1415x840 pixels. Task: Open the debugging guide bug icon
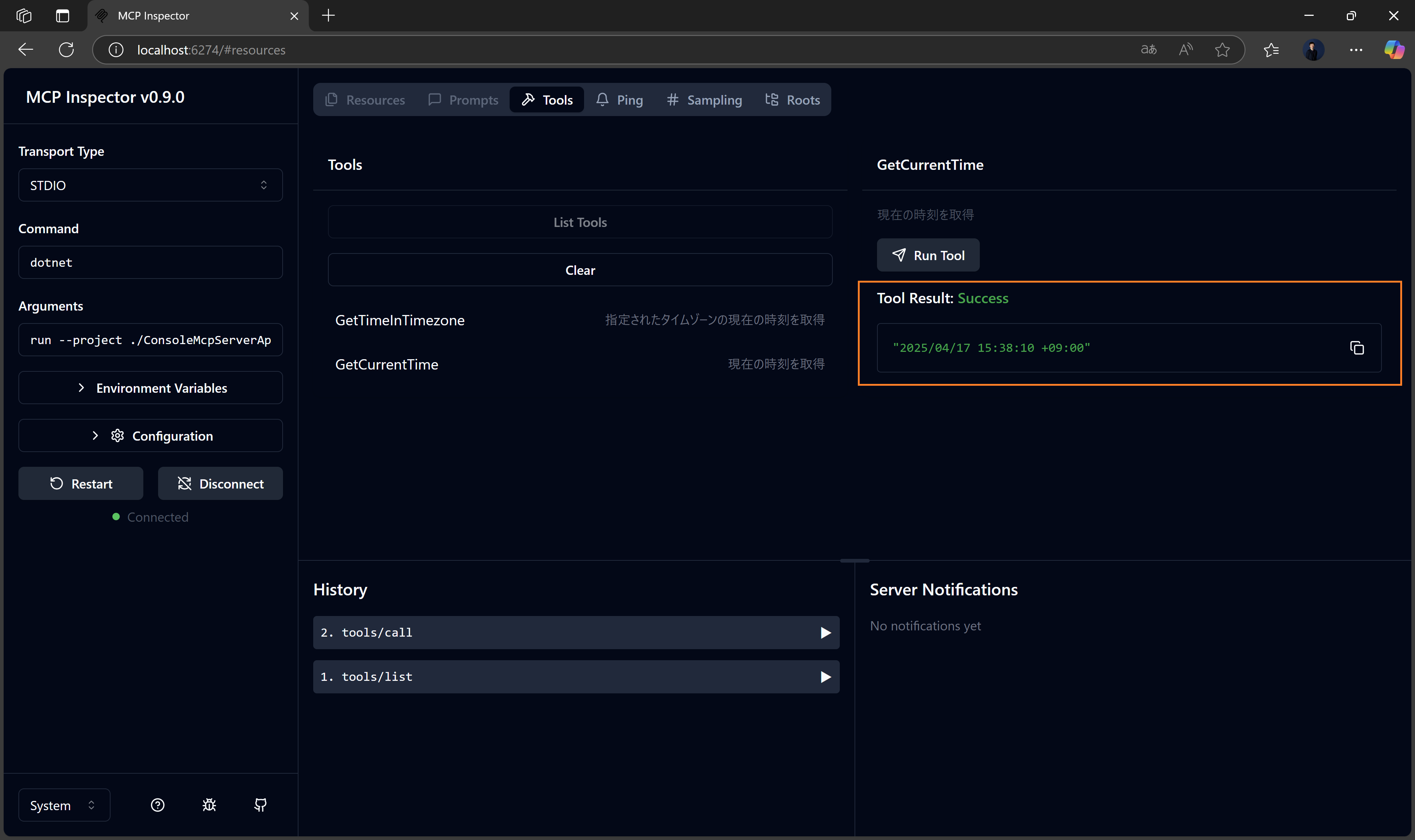[209, 805]
